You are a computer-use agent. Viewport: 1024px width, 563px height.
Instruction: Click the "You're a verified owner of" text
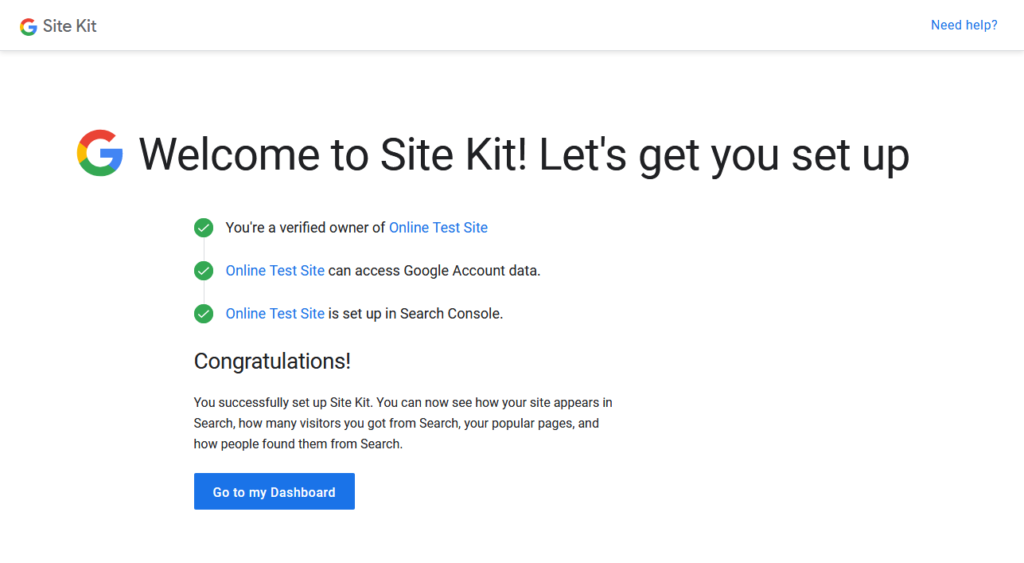(305, 228)
